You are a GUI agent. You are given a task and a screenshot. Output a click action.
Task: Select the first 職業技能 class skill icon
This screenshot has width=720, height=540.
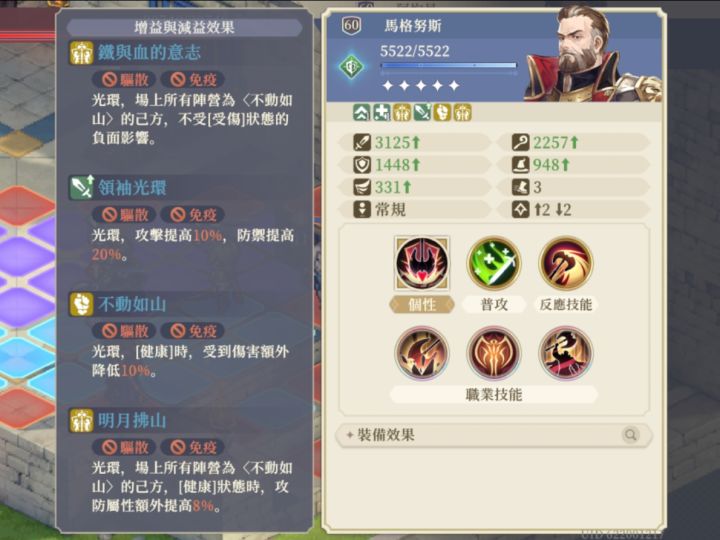pyautogui.click(x=422, y=353)
